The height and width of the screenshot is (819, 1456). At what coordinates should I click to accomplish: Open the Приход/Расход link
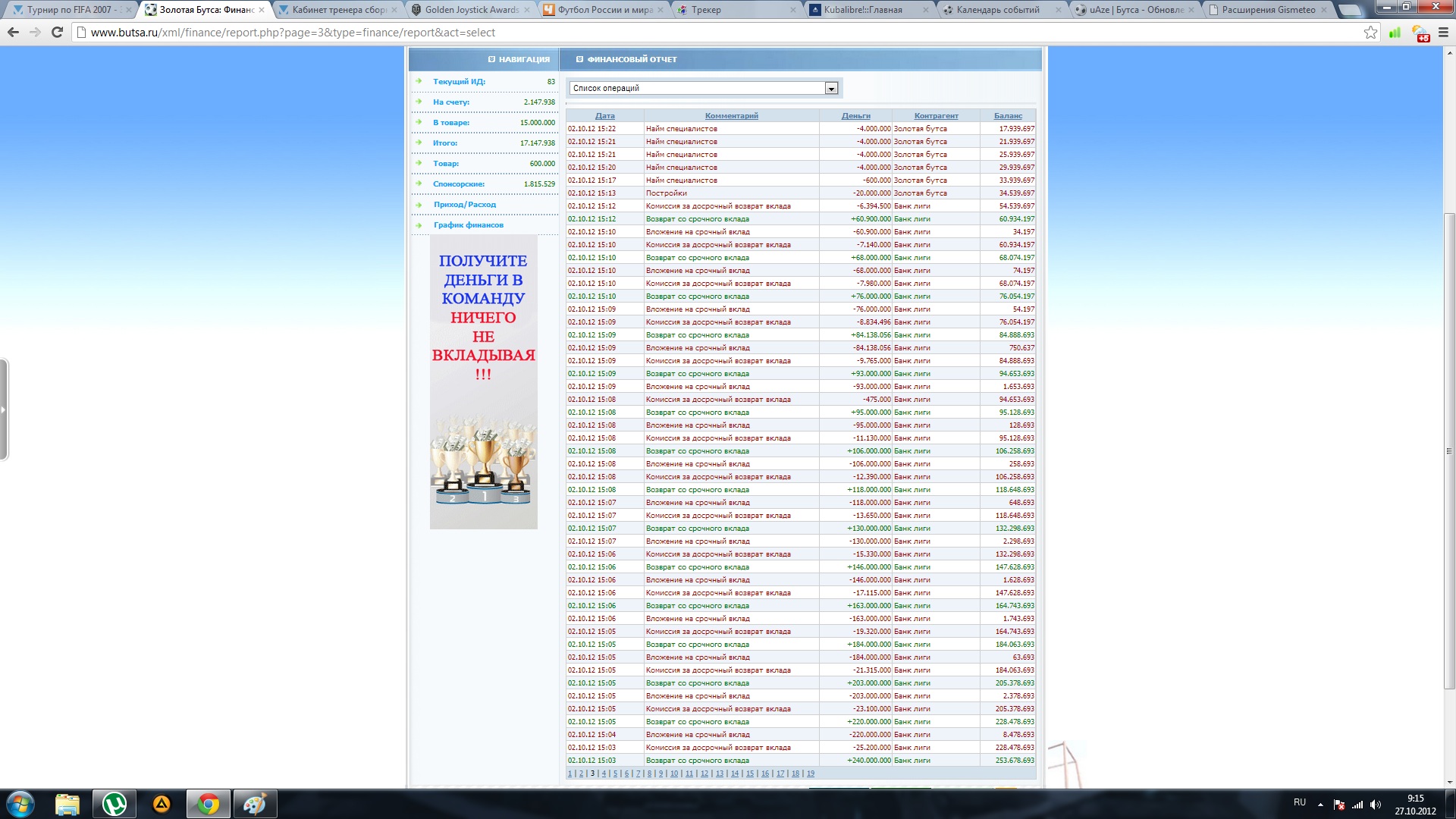pos(465,205)
